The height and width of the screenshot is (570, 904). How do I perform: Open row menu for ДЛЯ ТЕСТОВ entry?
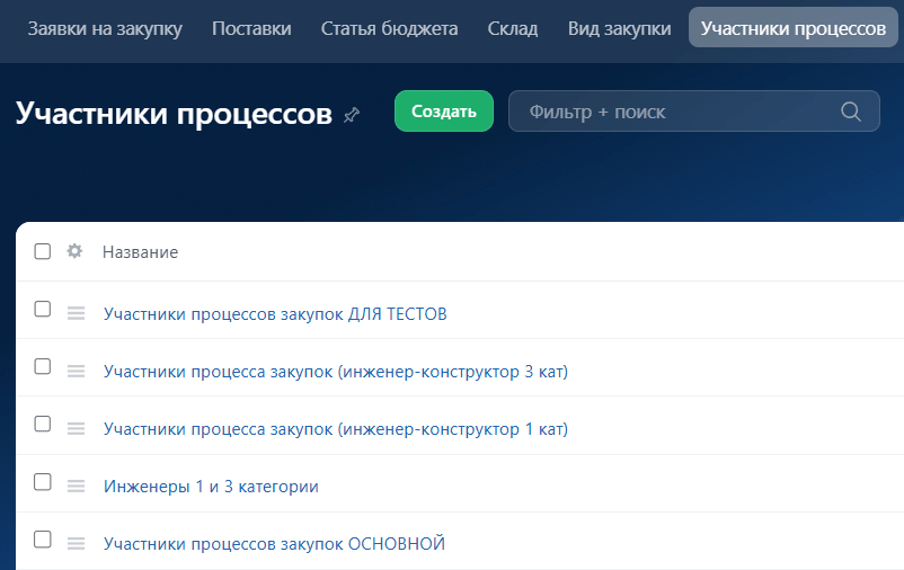(x=76, y=313)
